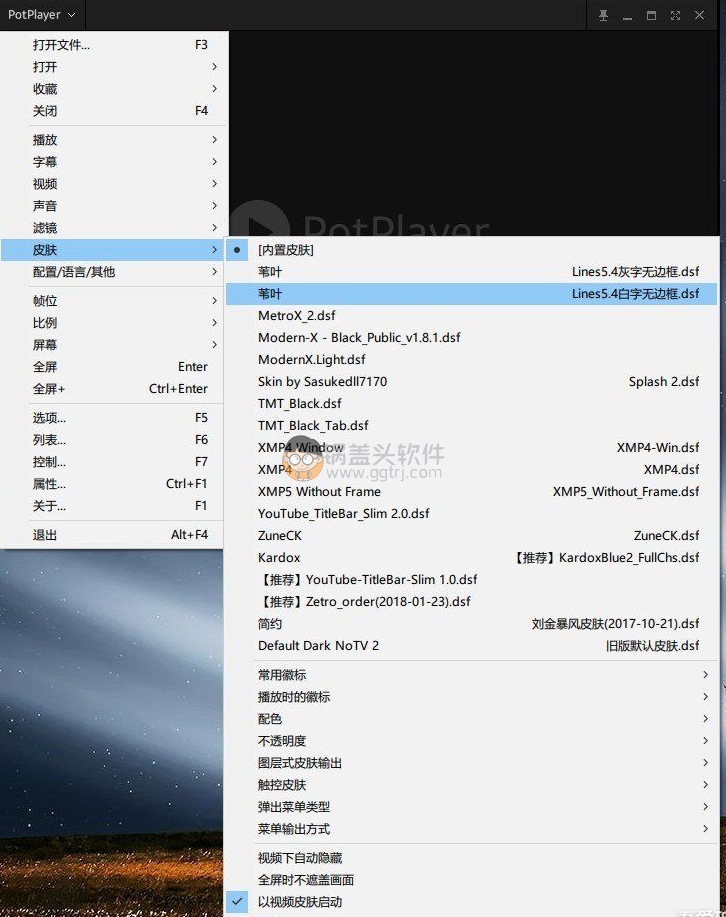Toggle 以视频皮肤启动 checked option

472,902
